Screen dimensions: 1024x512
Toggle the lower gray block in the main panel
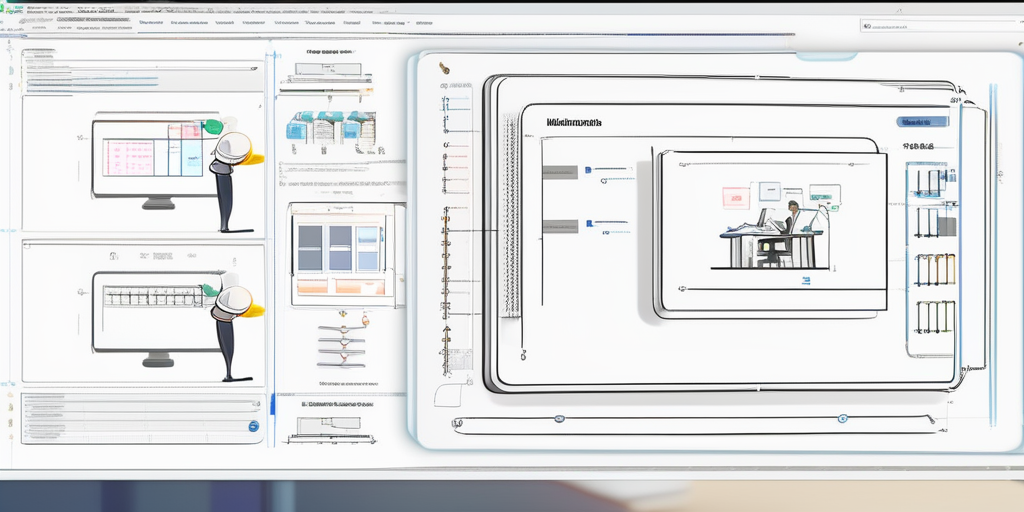[x=559, y=226]
